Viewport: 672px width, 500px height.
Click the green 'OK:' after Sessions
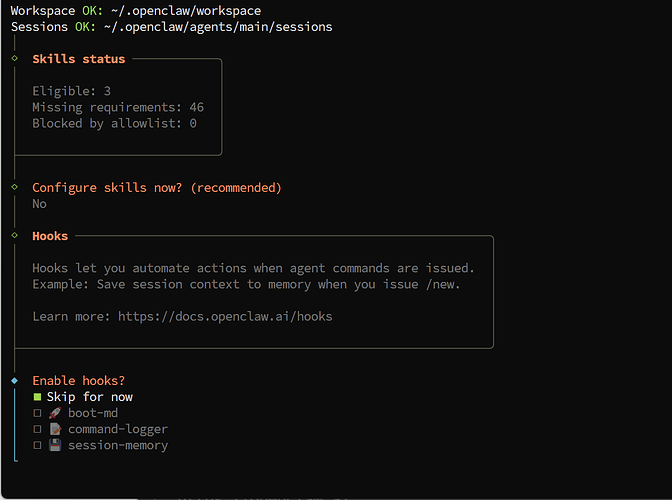[x=85, y=27]
